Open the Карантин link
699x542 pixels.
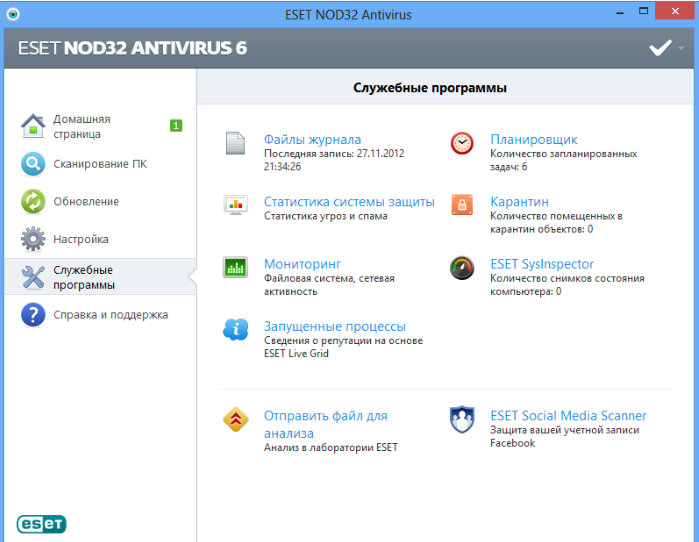pos(519,202)
